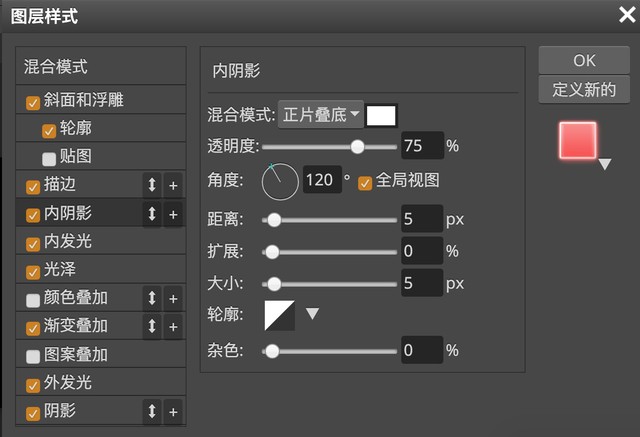Add another 颜色叠加 effect with plus icon
The width and height of the screenshot is (640, 437).
click(x=173, y=298)
